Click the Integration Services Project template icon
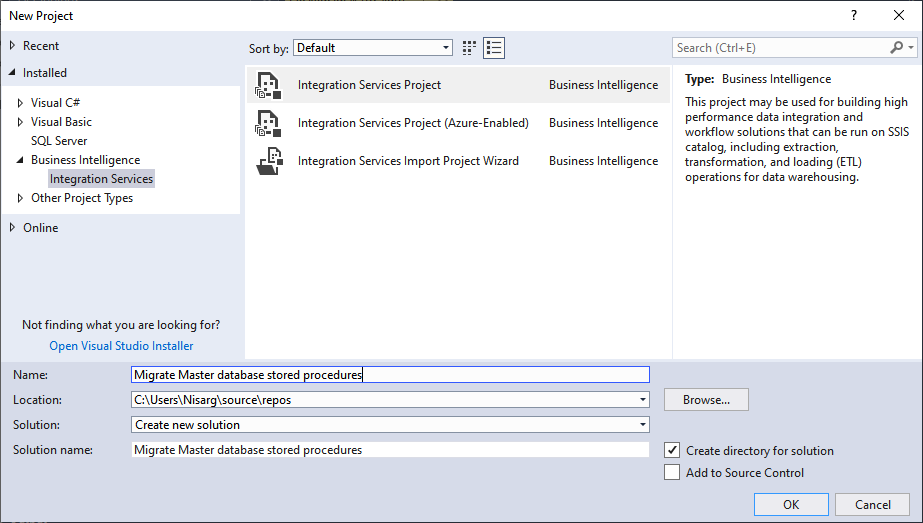 267,85
